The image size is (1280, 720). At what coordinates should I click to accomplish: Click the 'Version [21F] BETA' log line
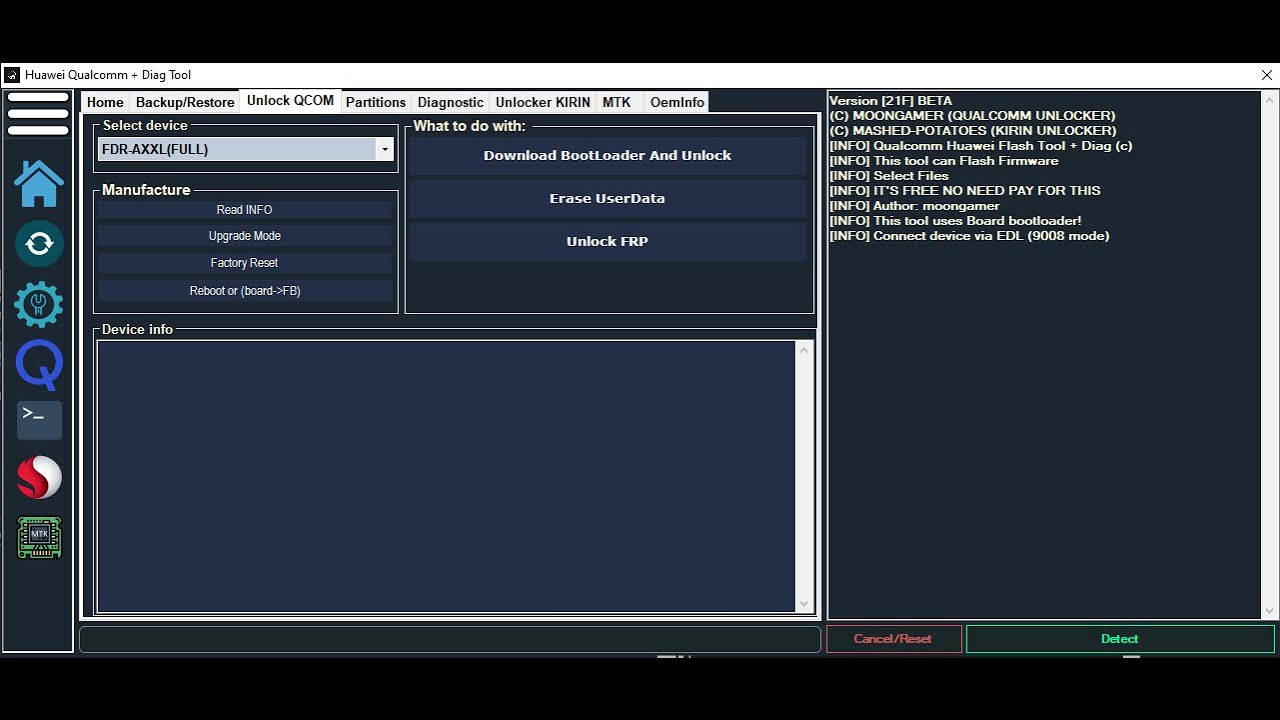point(891,101)
